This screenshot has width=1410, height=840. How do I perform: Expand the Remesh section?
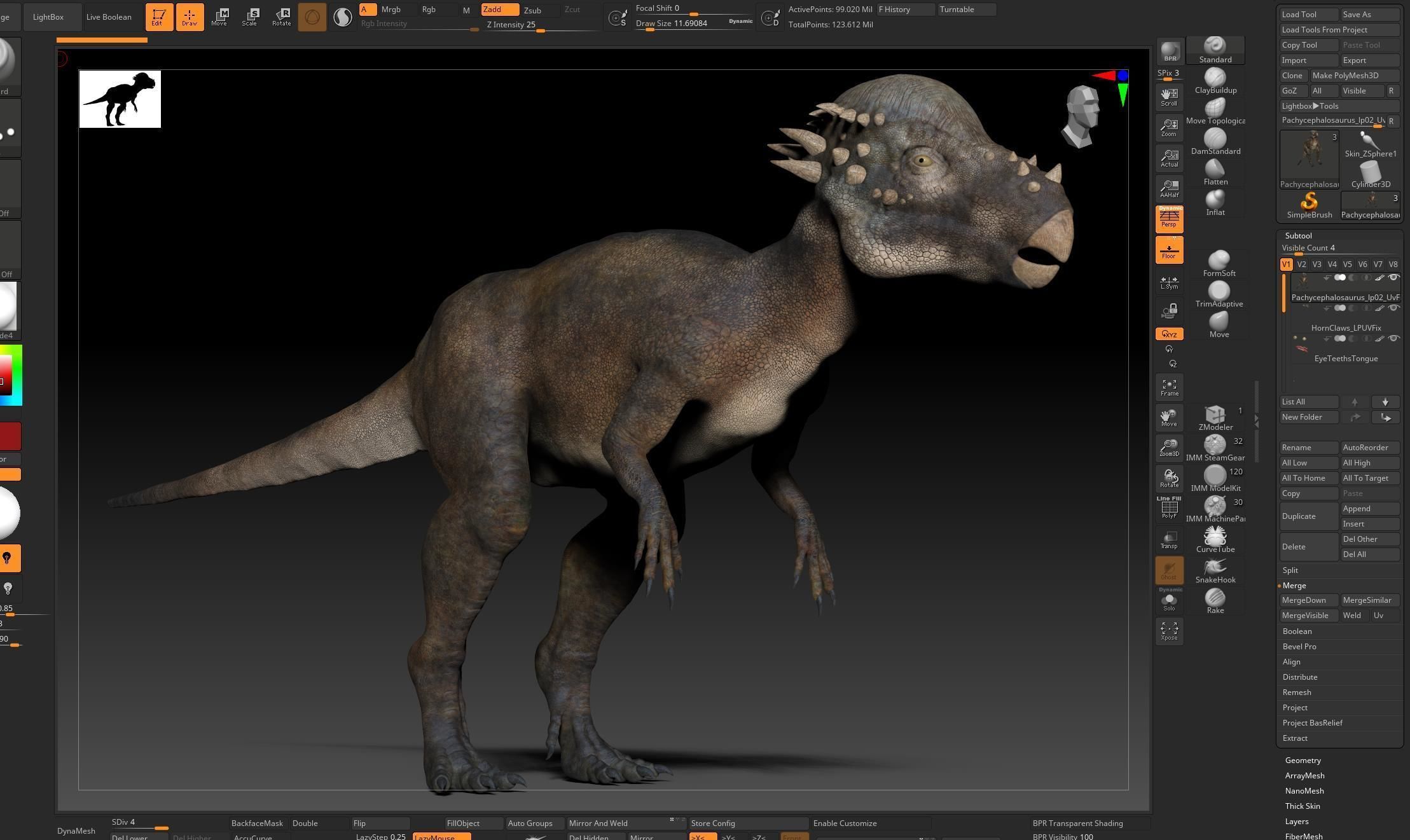pos(1296,692)
